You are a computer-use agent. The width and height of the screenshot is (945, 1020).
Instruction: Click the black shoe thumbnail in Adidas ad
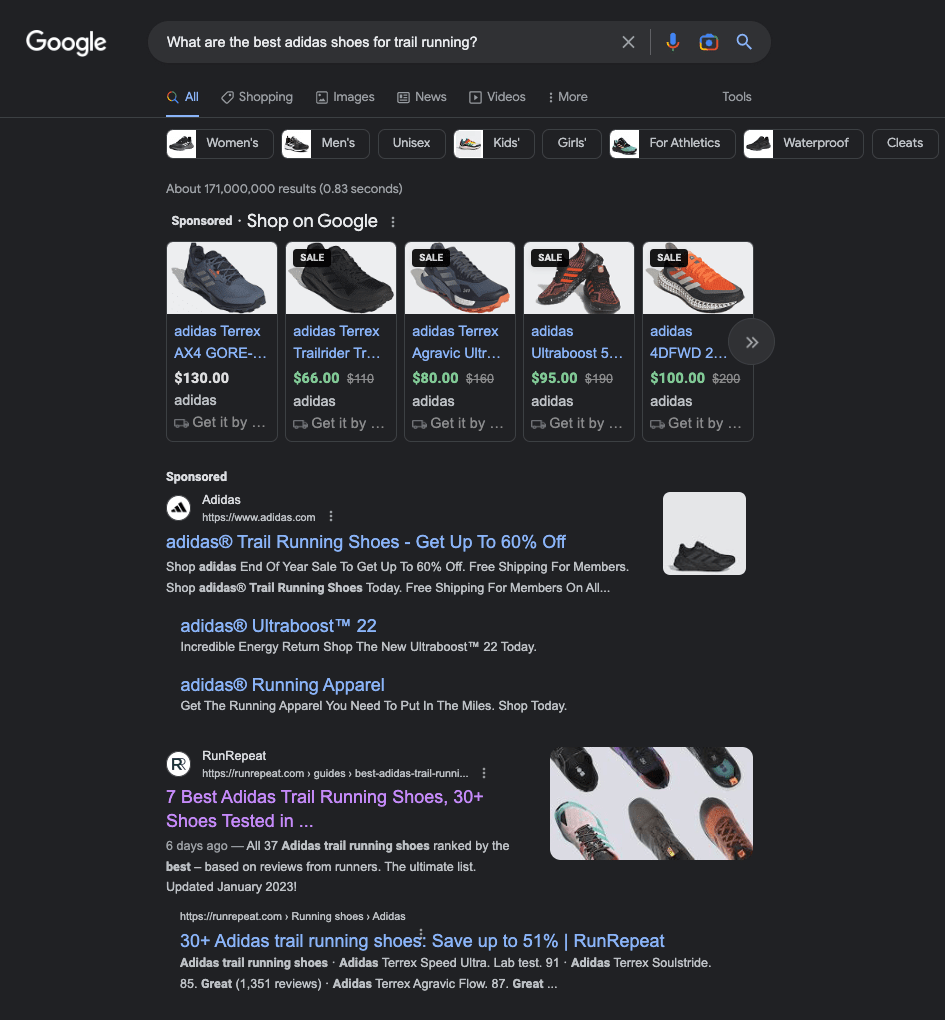(x=704, y=533)
